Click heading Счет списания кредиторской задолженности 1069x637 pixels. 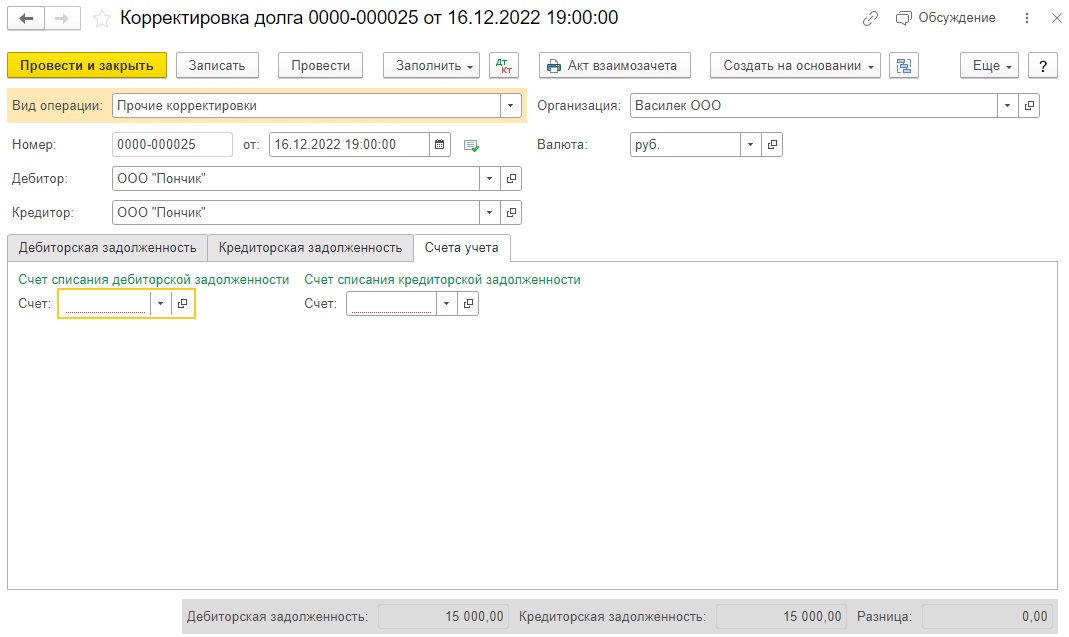[x=442, y=280]
